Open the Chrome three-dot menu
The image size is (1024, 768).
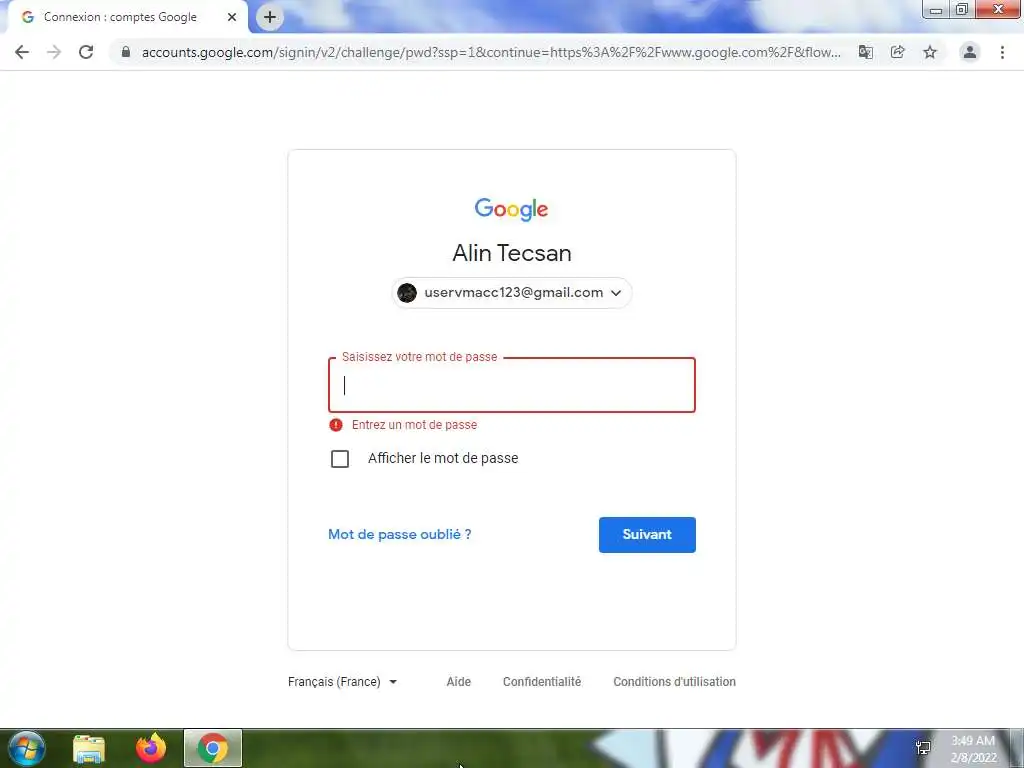(x=1002, y=52)
